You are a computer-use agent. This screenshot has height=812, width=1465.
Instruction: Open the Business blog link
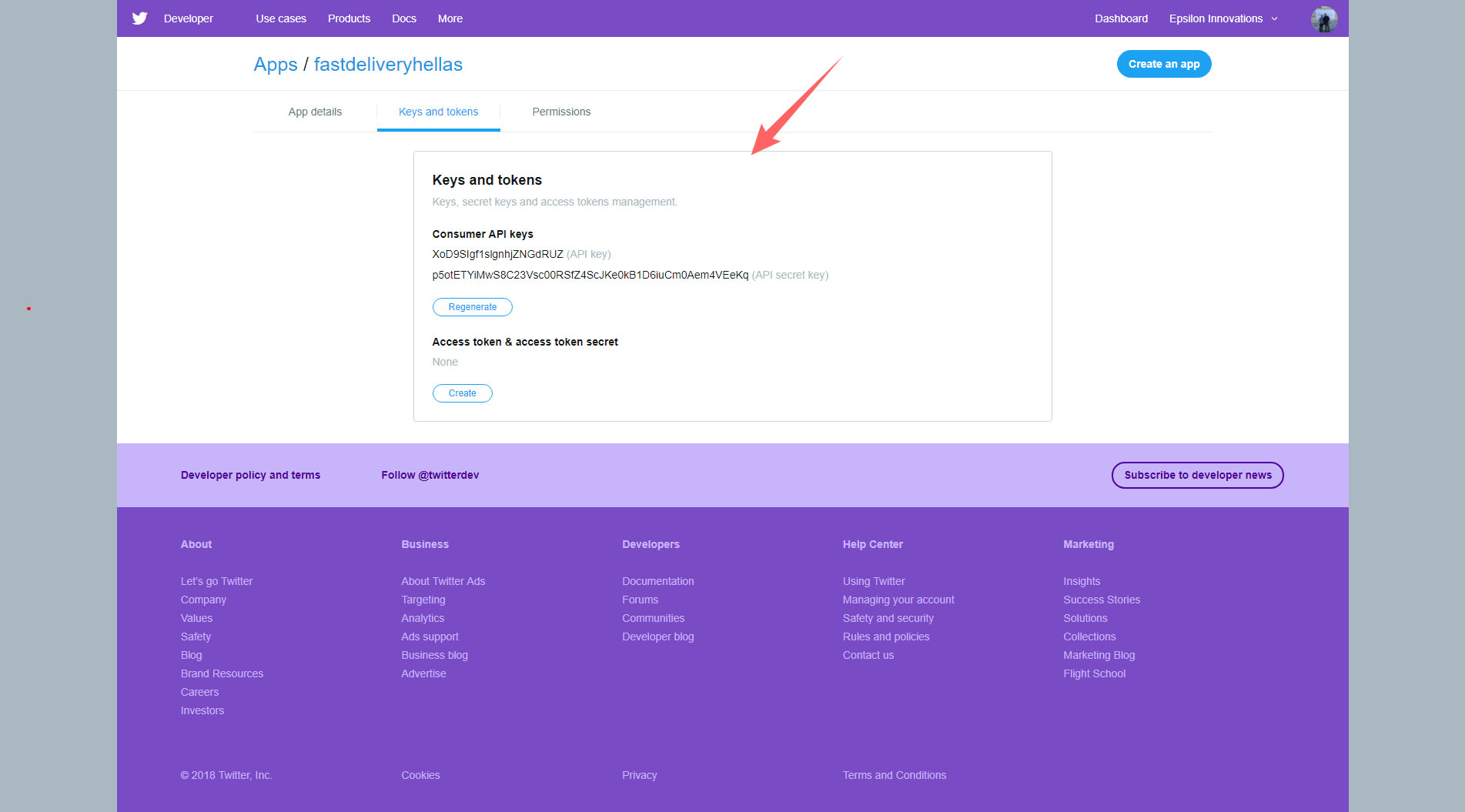click(x=434, y=655)
